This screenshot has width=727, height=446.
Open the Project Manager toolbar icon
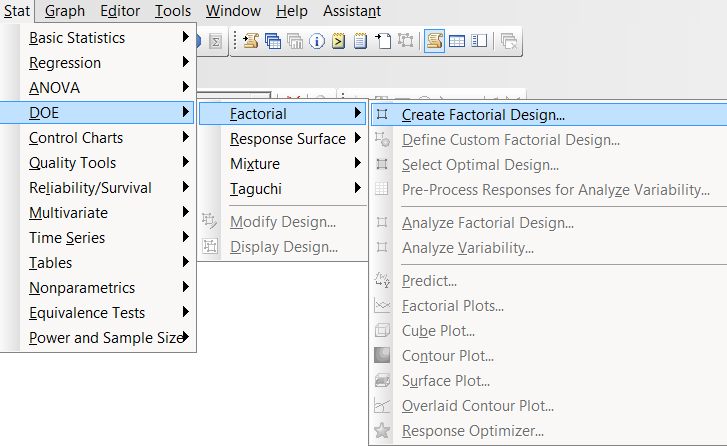pos(479,41)
